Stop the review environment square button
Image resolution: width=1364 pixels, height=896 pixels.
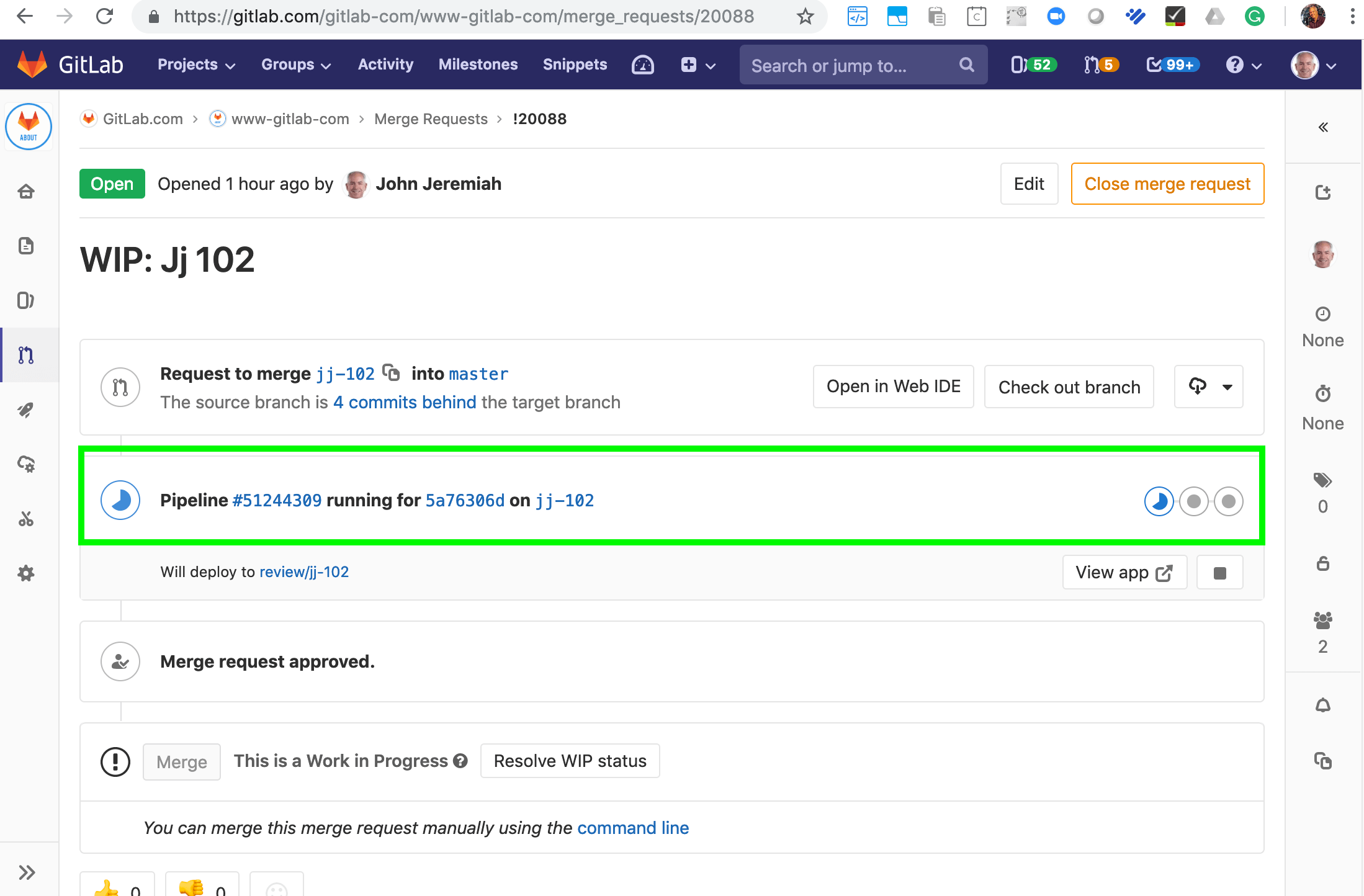1219,572
